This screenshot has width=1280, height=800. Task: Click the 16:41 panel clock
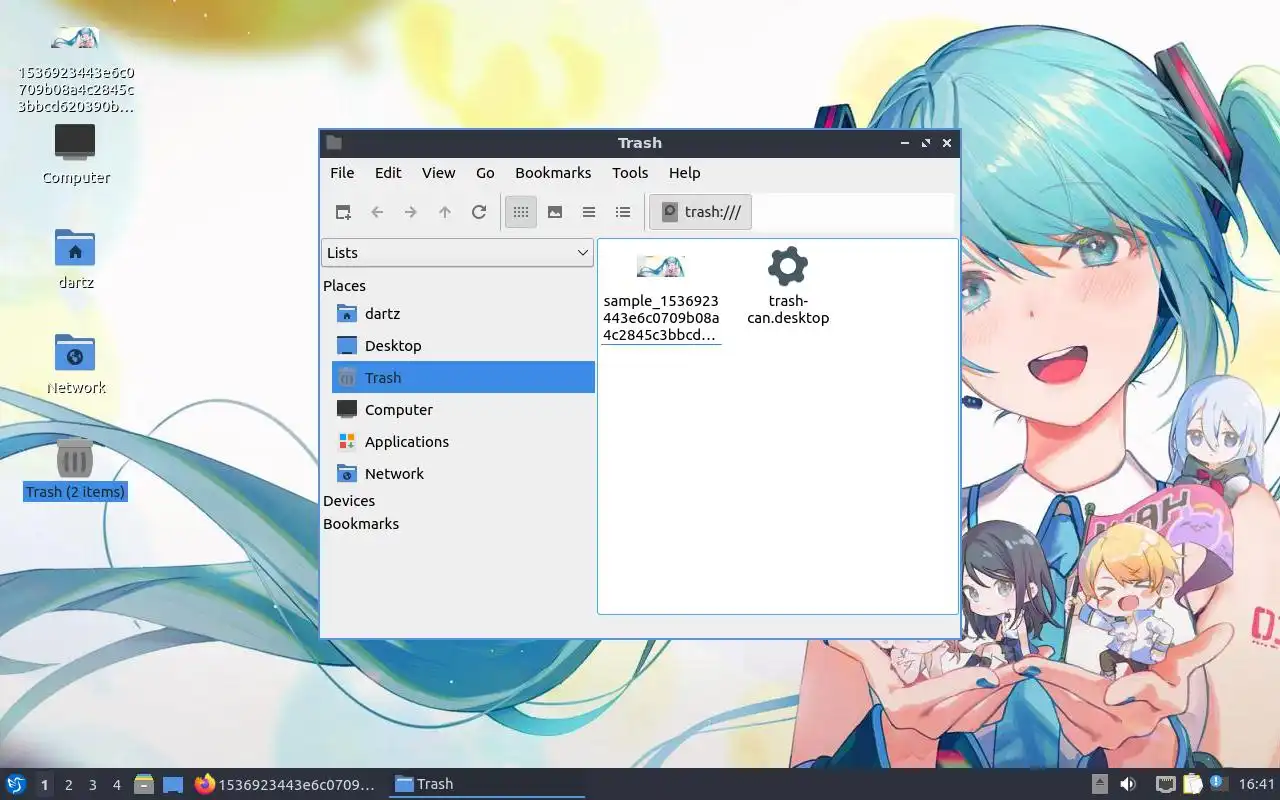click(x=1257, y=784)
